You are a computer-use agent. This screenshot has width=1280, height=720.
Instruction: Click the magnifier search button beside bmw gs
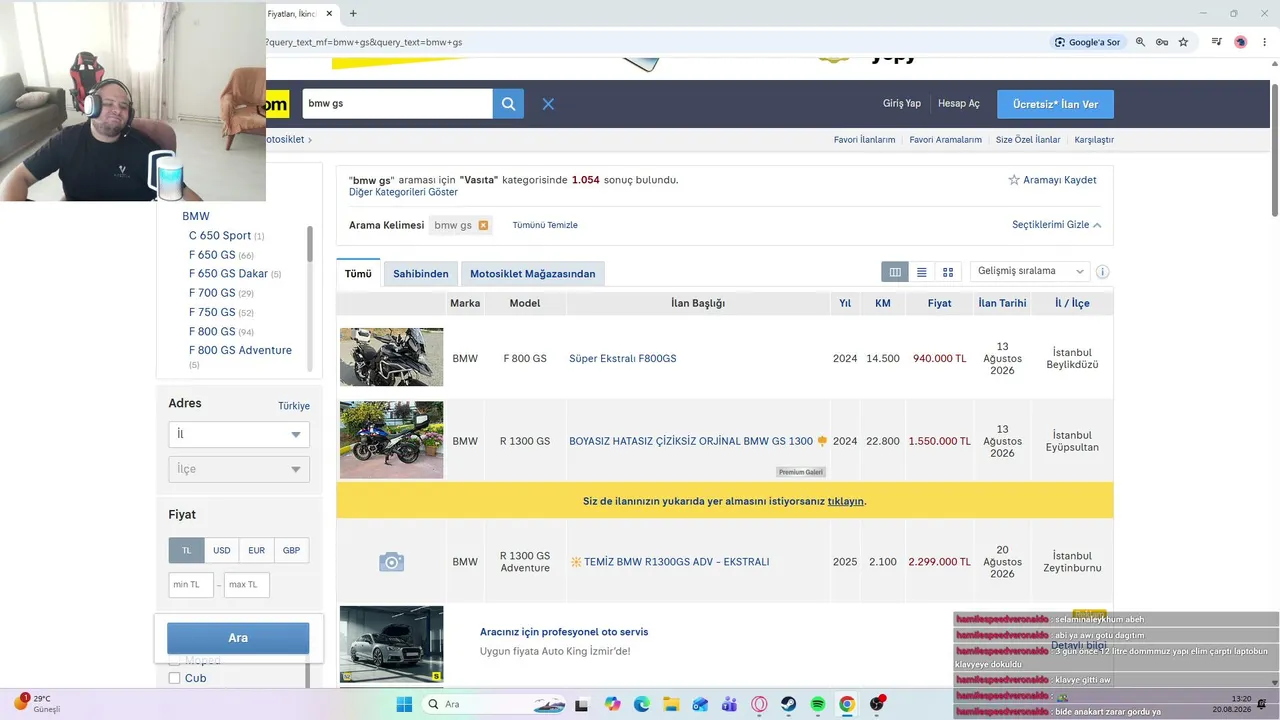pyautogui.click(x=508, y=104)
